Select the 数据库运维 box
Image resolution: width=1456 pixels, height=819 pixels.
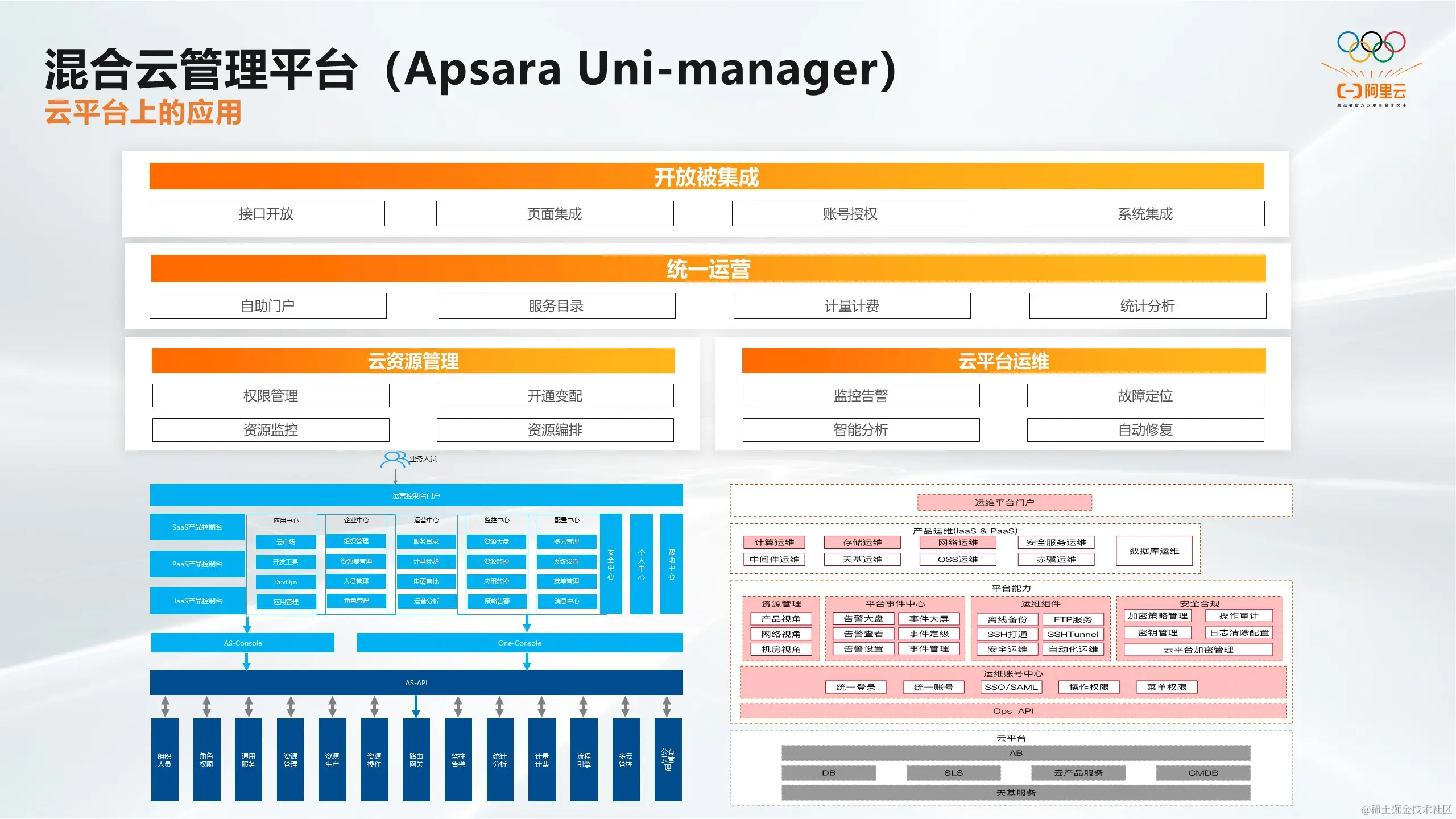pyautogui.click(x=1154, y=551)
